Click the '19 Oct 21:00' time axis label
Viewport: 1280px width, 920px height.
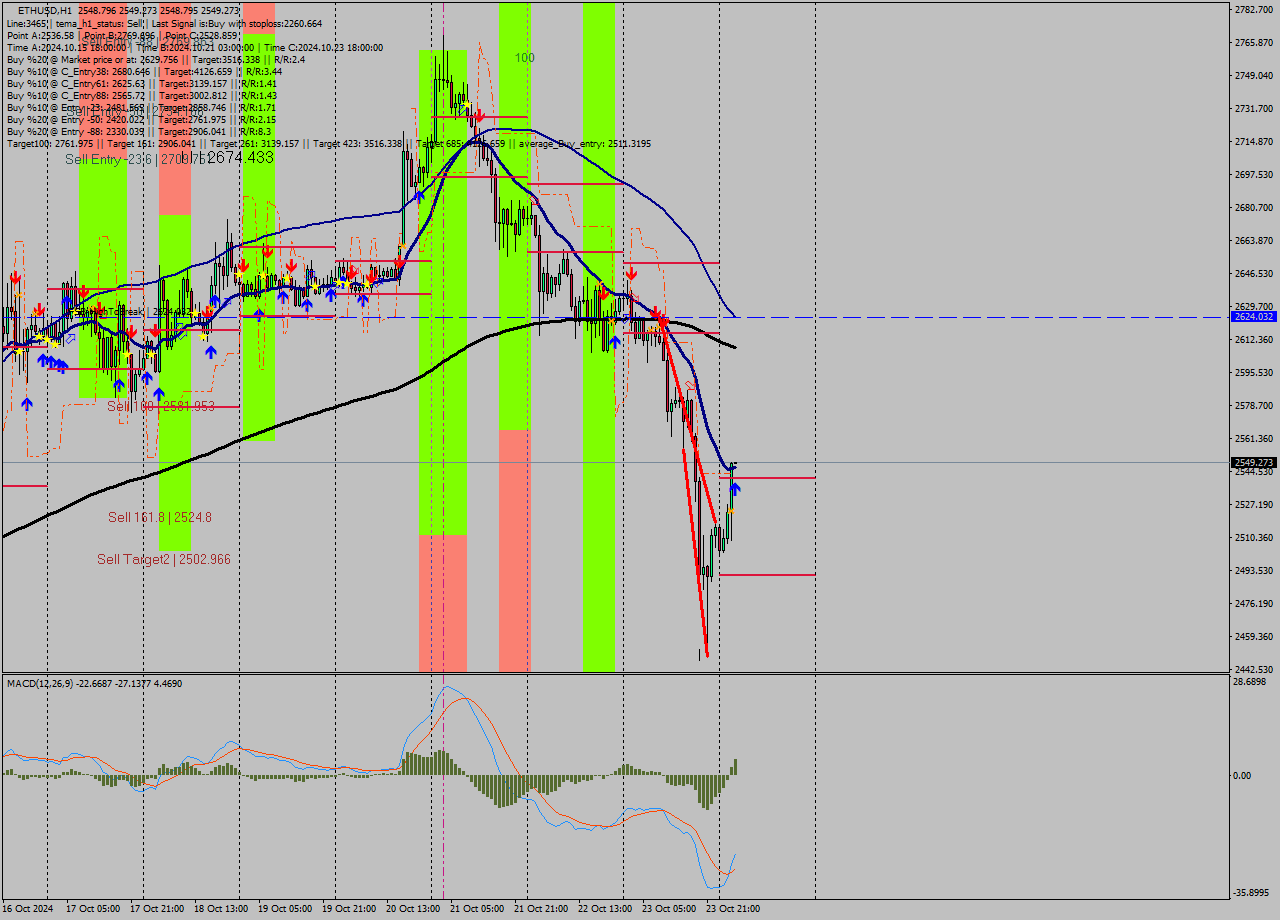point(349,909)
